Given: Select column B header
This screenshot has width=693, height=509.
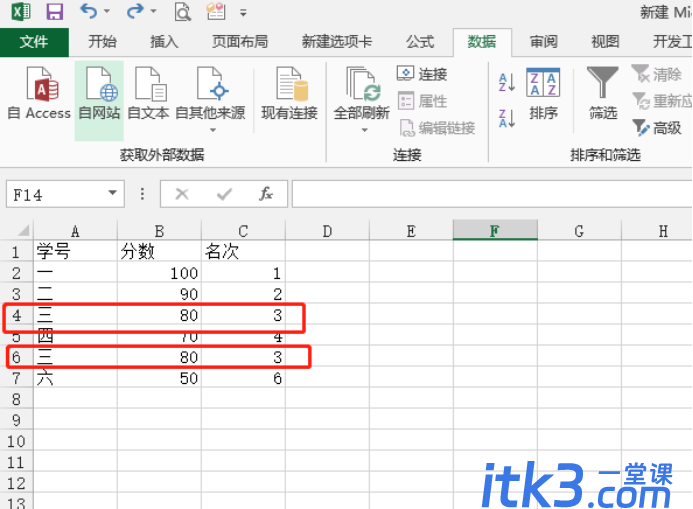Looking at the screenshot, I should pos(159,231).
